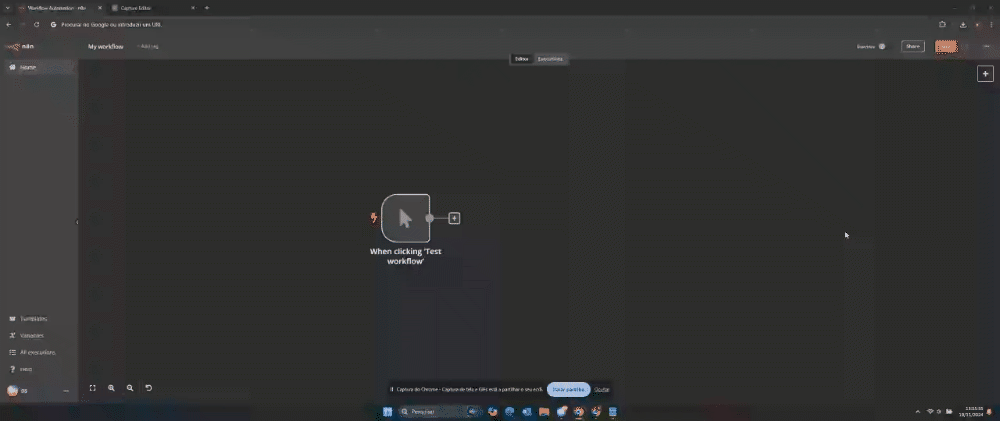
Task: Toggle the workflow active switch
Action: (881, 46)
